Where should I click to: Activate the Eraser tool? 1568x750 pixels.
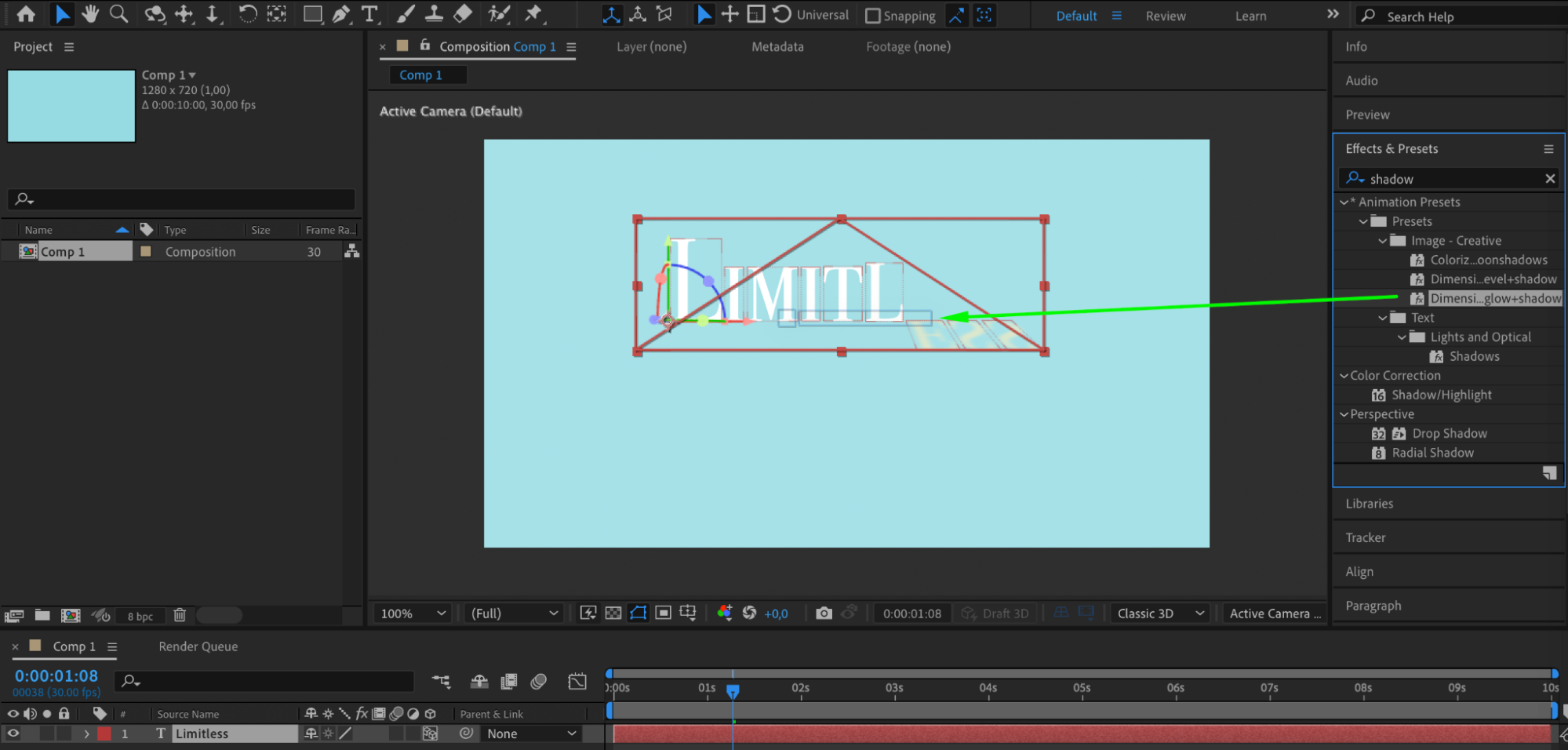[x=463, y=14]
